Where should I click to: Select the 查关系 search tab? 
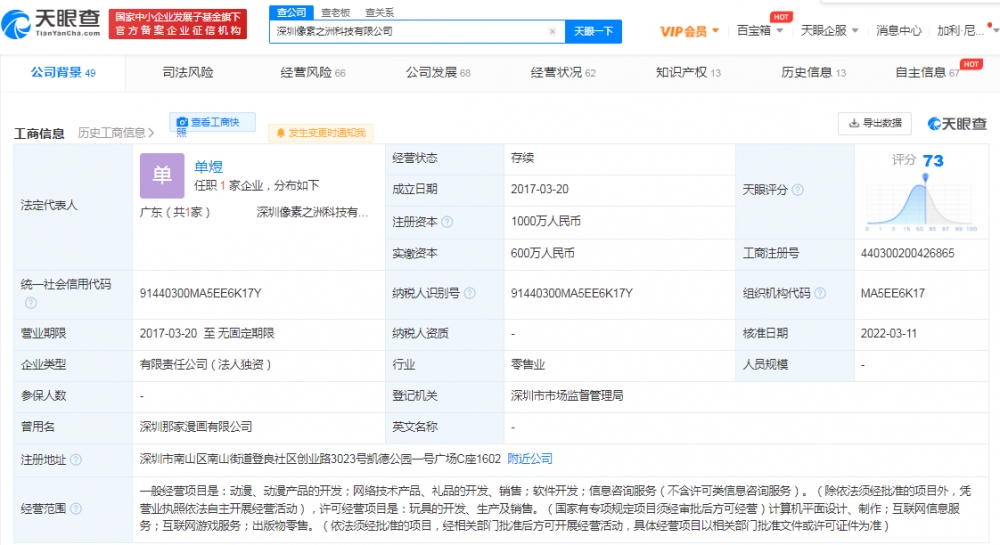379,12
